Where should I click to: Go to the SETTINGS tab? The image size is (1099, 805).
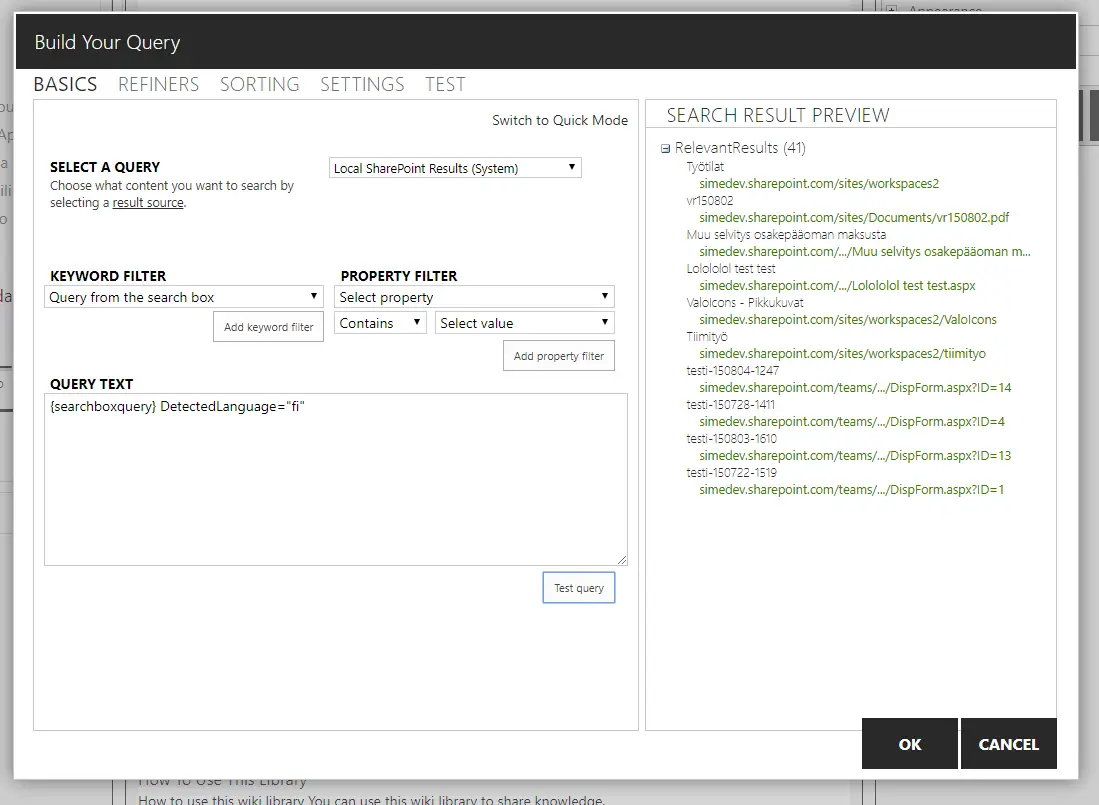click(x=362, y=85)
